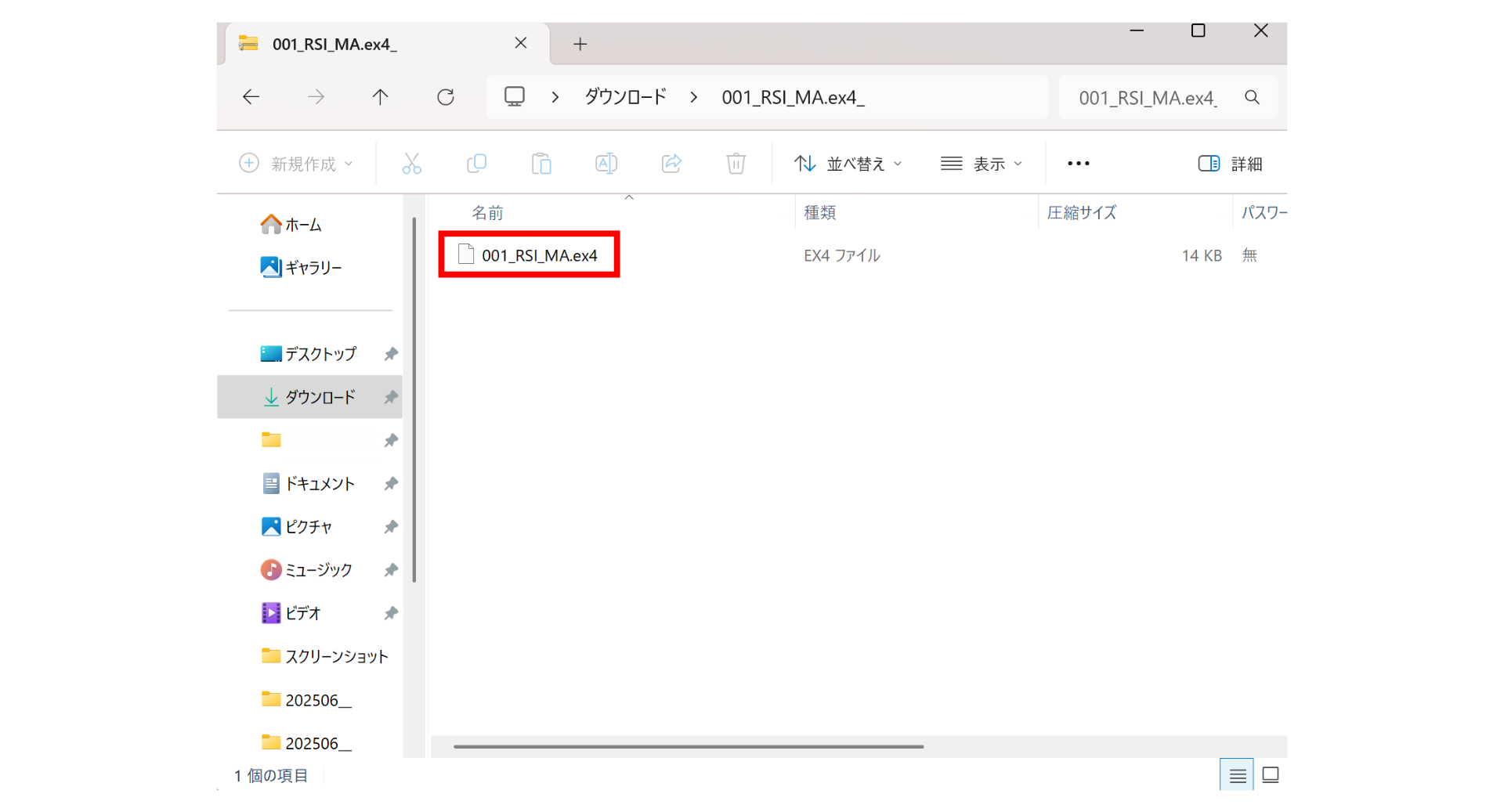Click the horizontal scrollbar at the bottom
This screenshot has height=812, width=1504.
click(x=688, y=746)
